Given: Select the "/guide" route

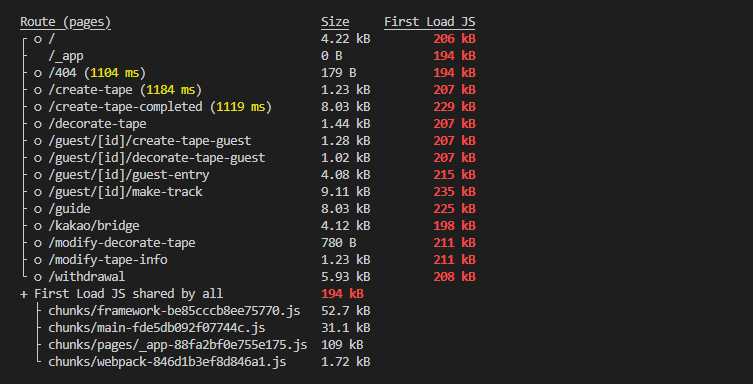Looking at the screenshot, I should pyautogui.click(x=69, y=209).
